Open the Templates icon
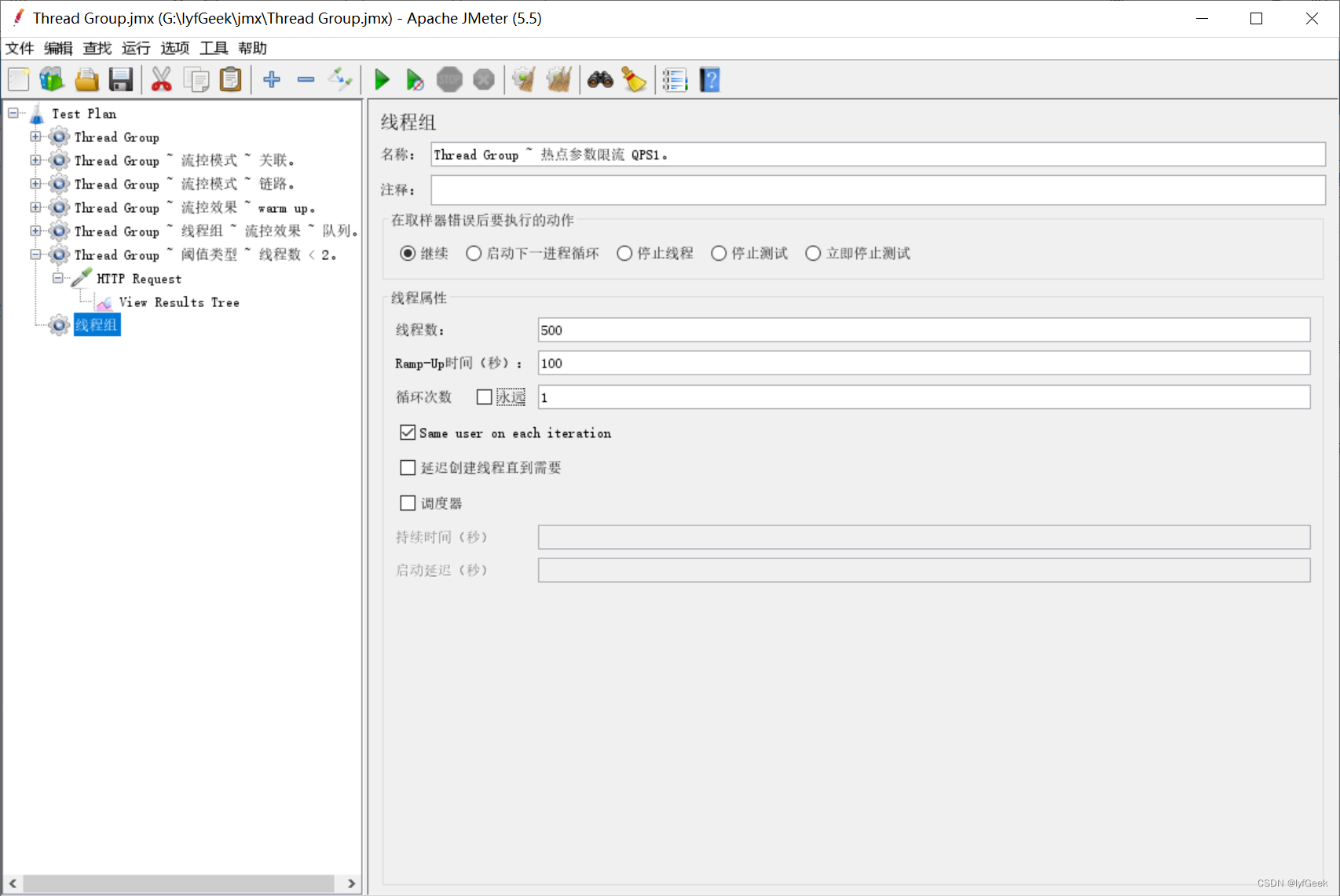The image size is (1340, 896). [x=52, y=79]
